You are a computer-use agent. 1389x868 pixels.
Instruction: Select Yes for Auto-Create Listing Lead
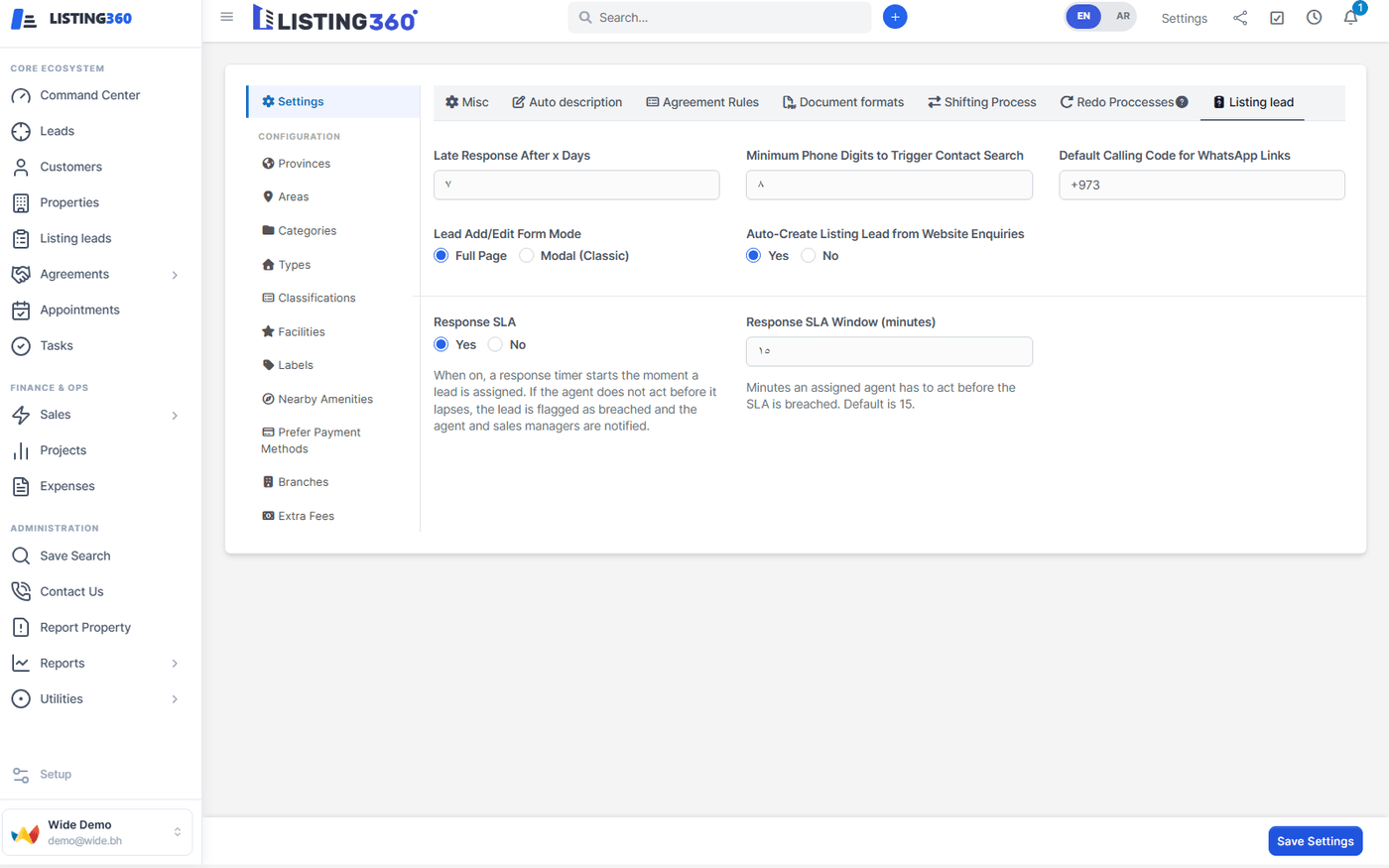click(754, 256)
